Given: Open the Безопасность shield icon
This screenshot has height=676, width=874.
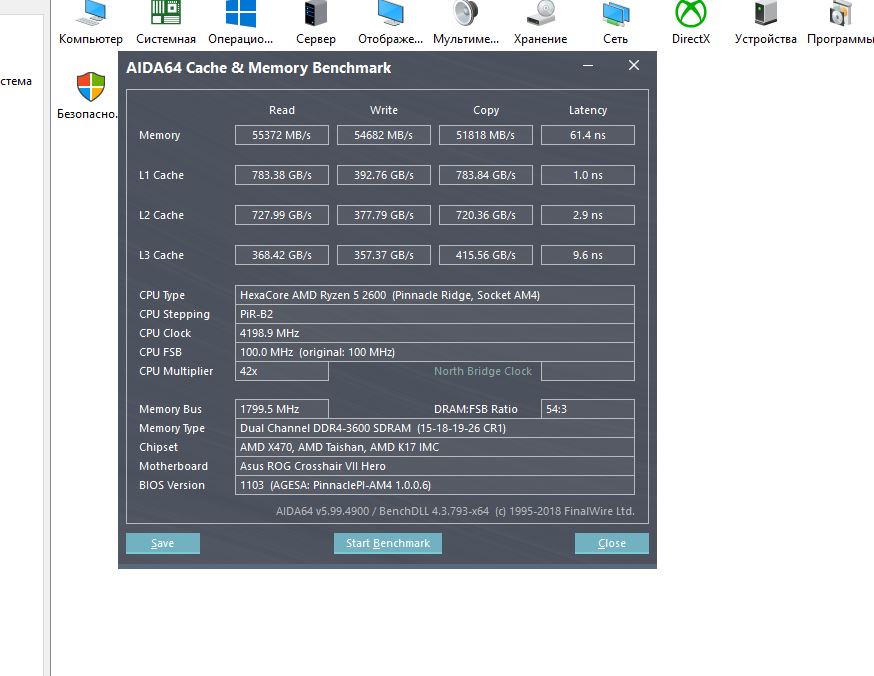Looking at the screenshot, I should (91, 87).
